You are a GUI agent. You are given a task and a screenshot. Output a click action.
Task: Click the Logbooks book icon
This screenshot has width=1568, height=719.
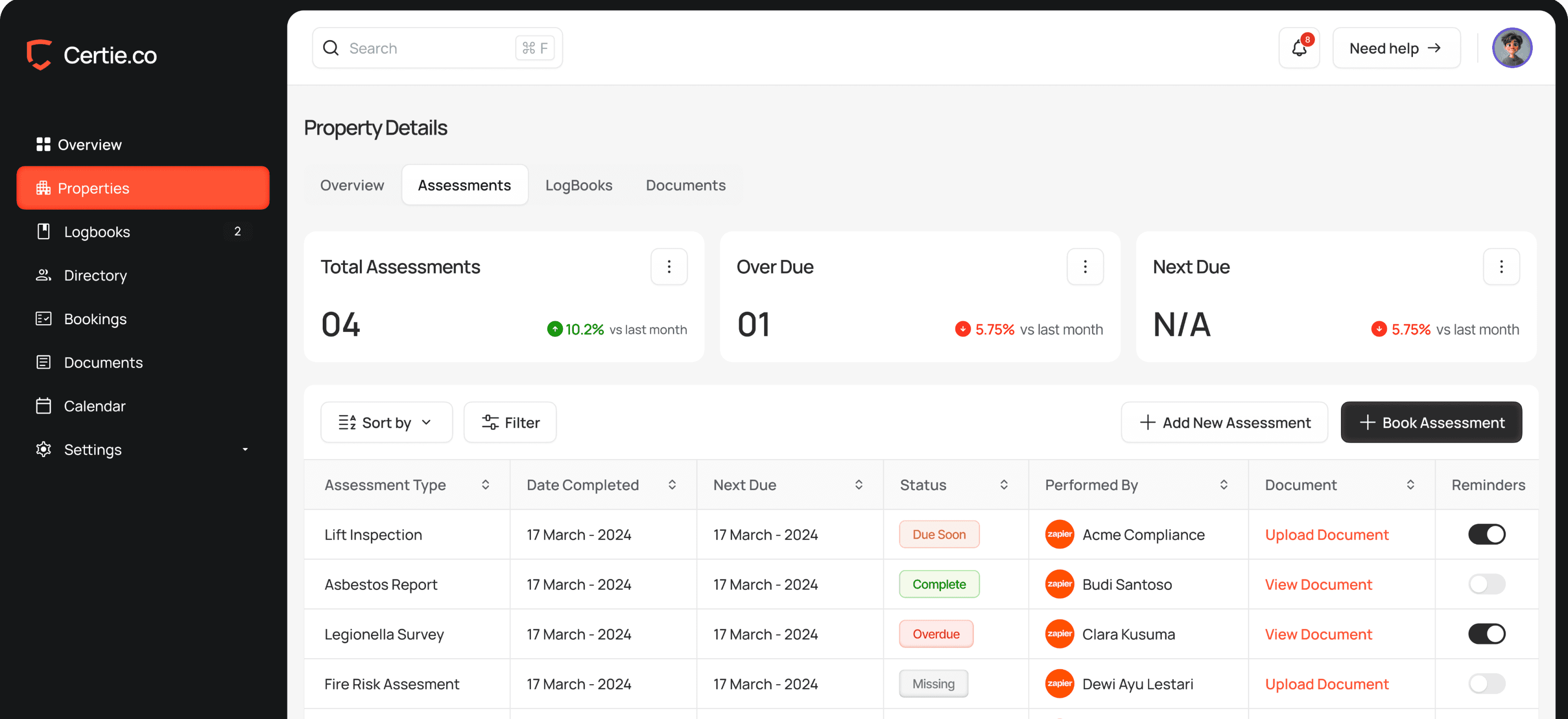[43, 231]
